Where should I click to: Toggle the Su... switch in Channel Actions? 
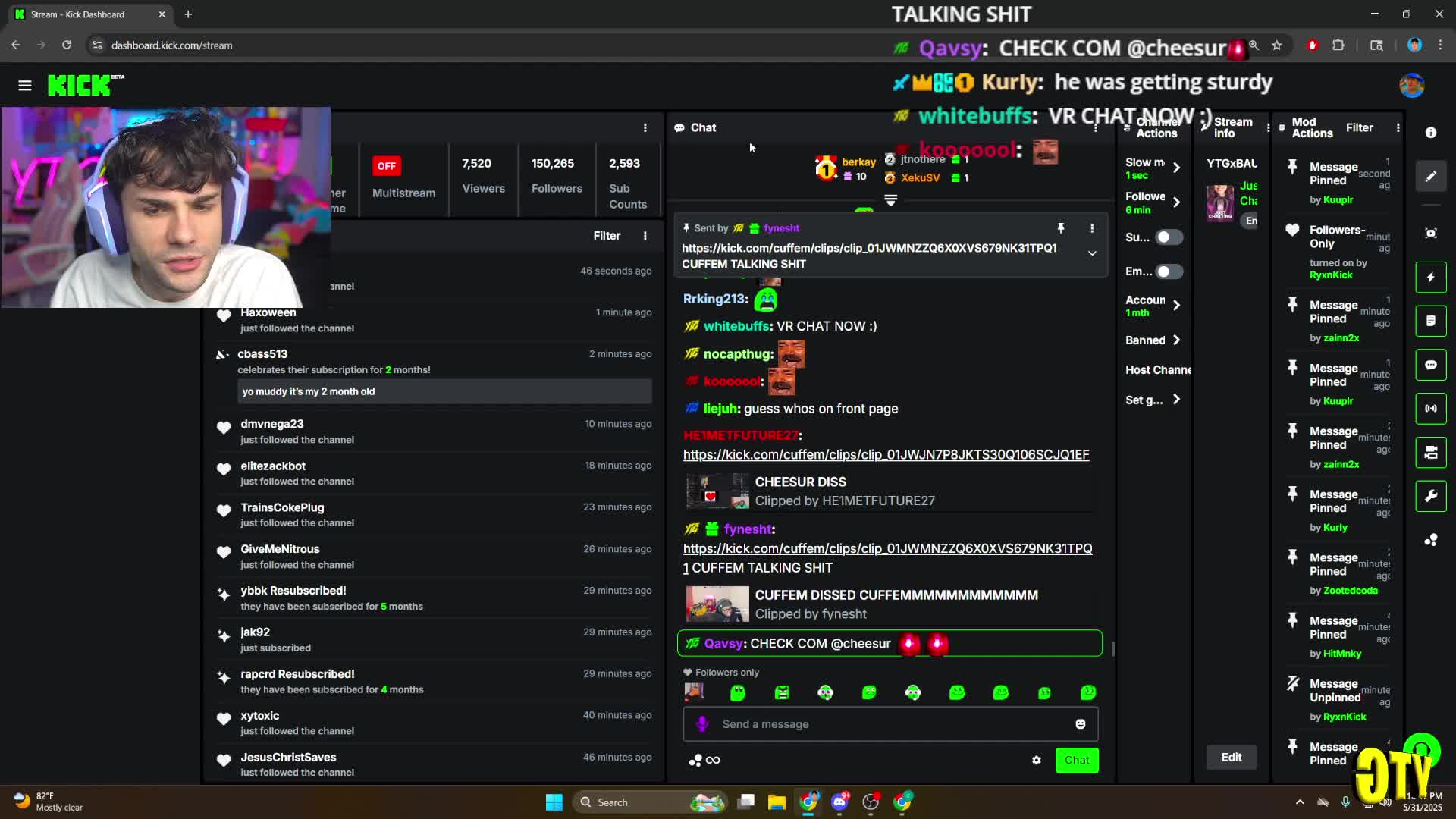click(1169, 237)
